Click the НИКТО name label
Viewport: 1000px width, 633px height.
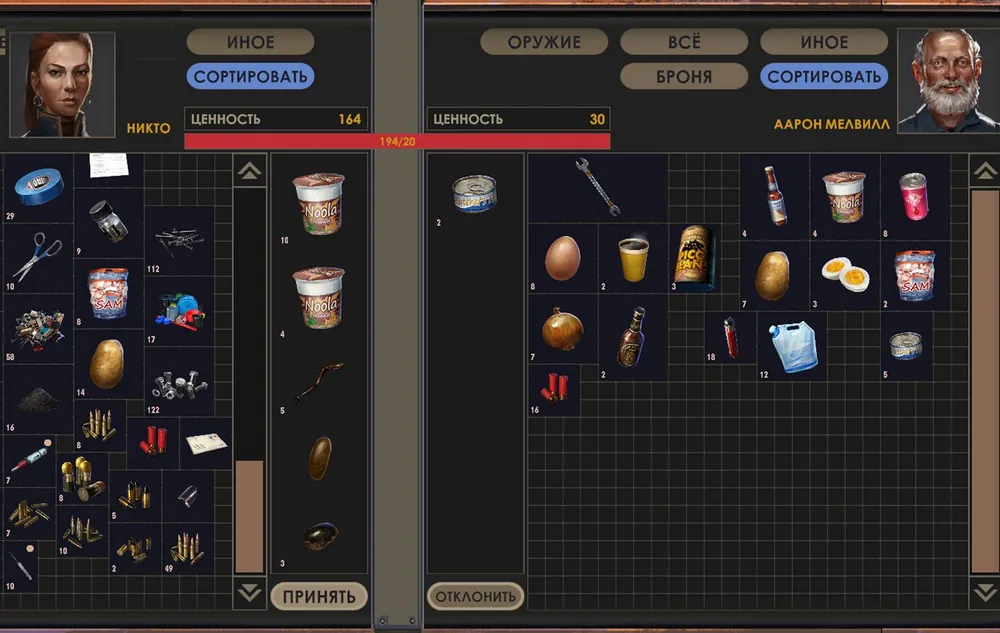[149, 128]
